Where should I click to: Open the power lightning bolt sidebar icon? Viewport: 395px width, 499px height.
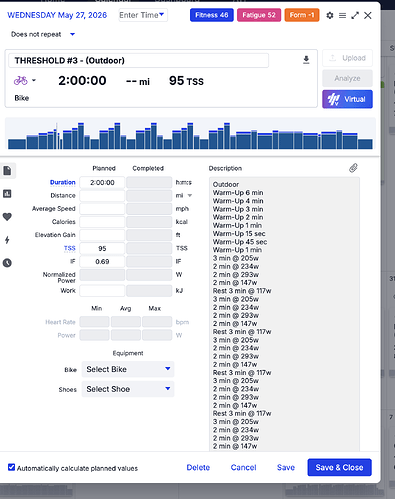(7, 240)
